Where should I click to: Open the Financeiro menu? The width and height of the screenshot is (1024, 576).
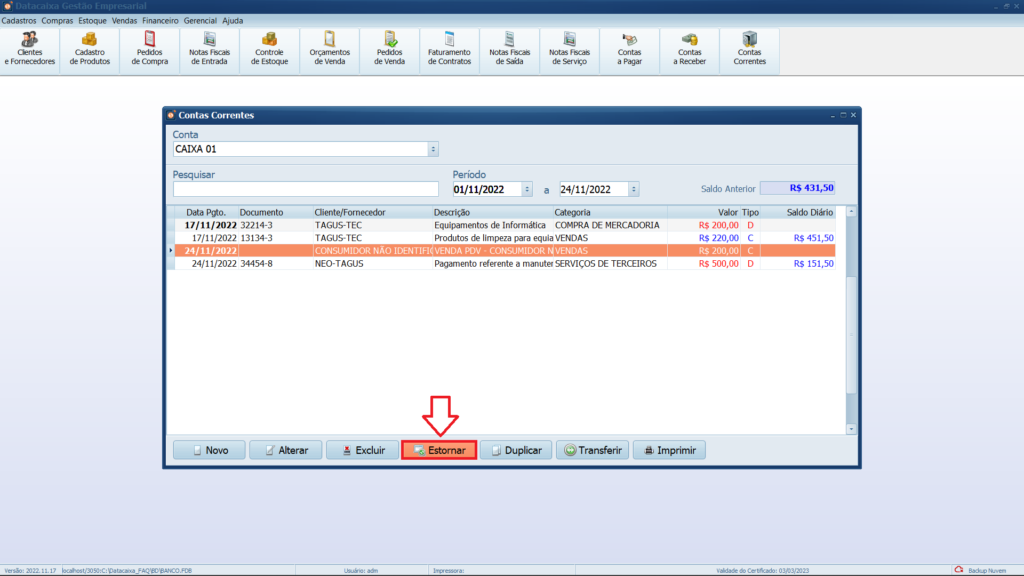160,20
